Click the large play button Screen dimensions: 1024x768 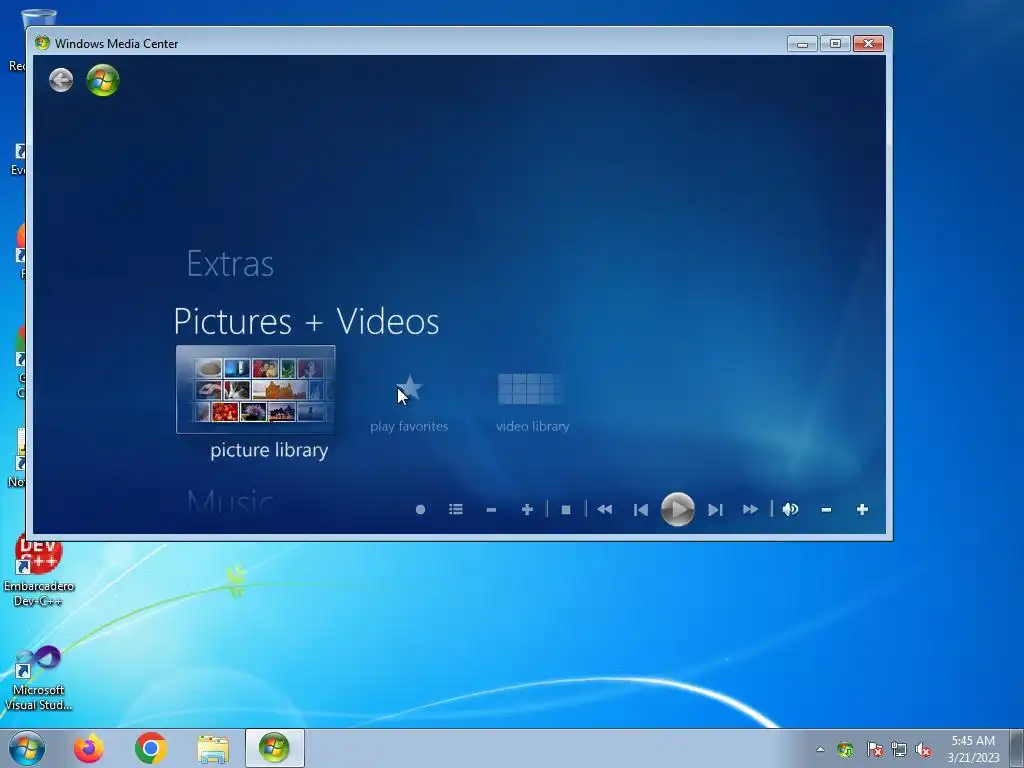coord(677,509)
